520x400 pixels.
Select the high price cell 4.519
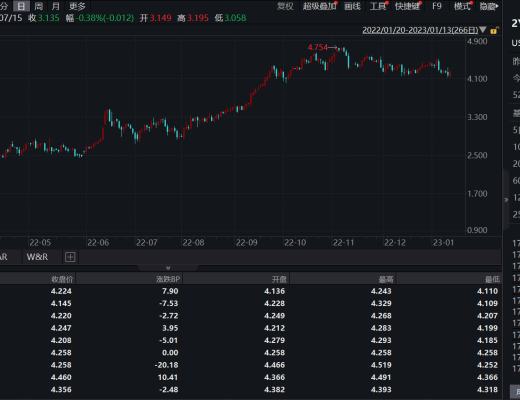click(x=381, y=365)
